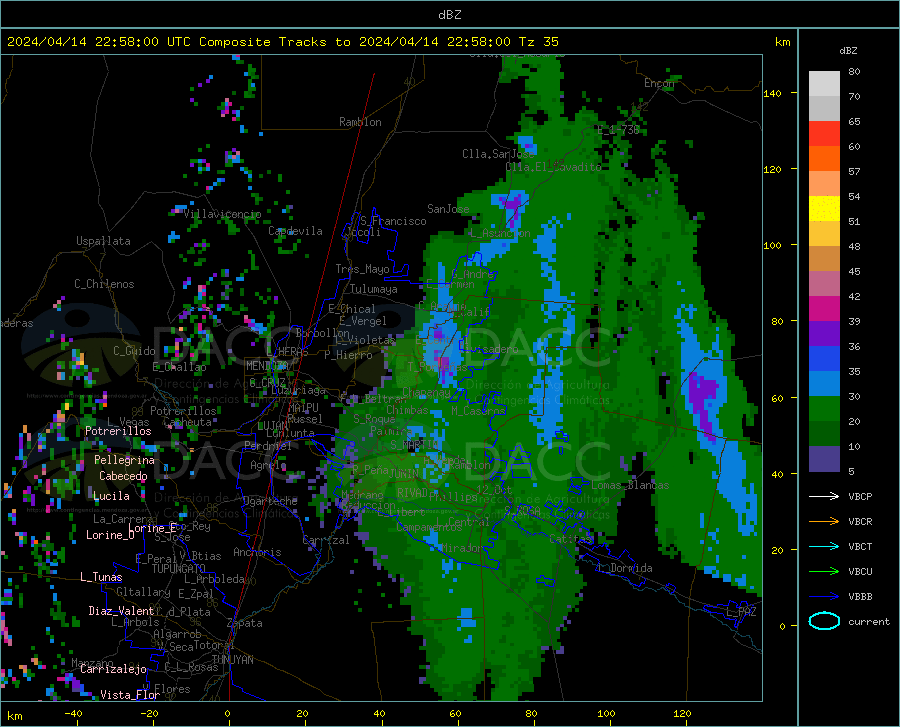This screenshot has width=900, height=727.
Task: Click the 'L_Tunas' map label
Action: (101, 577)
